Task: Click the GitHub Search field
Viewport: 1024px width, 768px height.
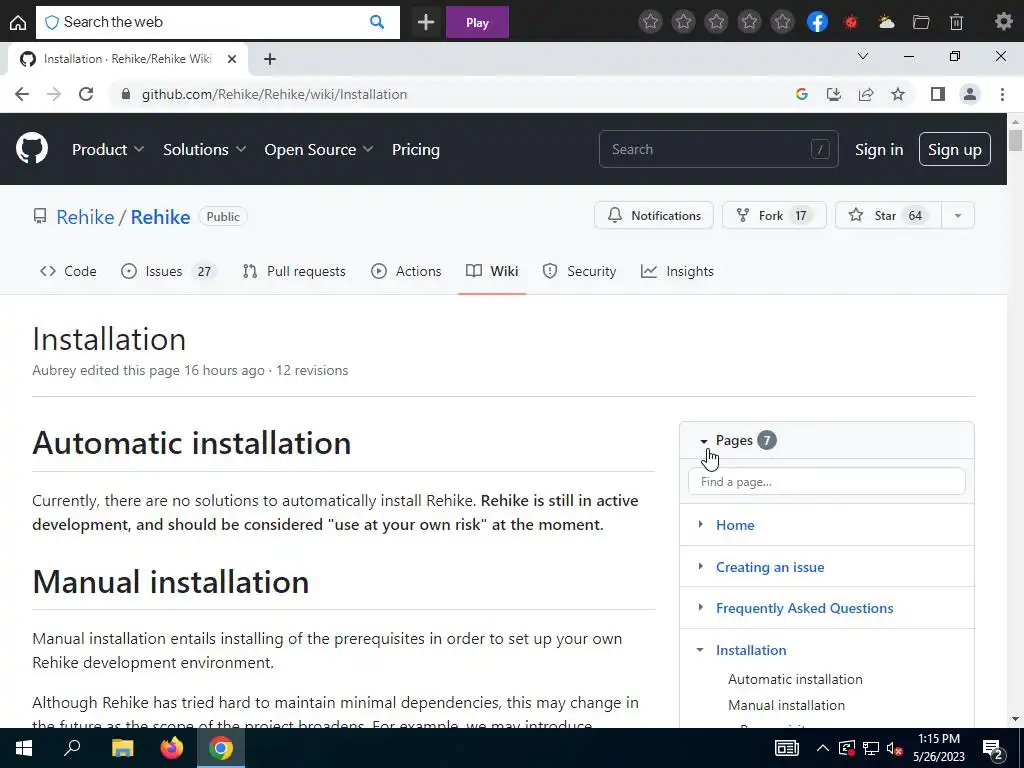Action: [718, 150]
